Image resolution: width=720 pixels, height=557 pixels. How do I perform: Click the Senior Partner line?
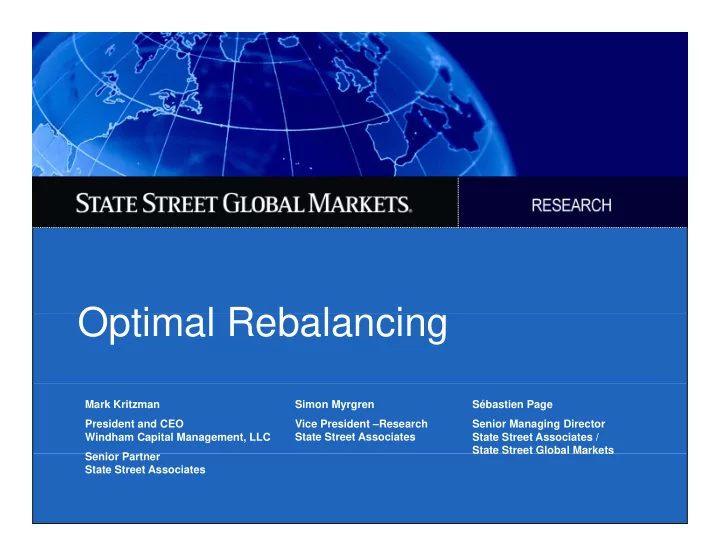pyautogui.click(x=122, y=456)
